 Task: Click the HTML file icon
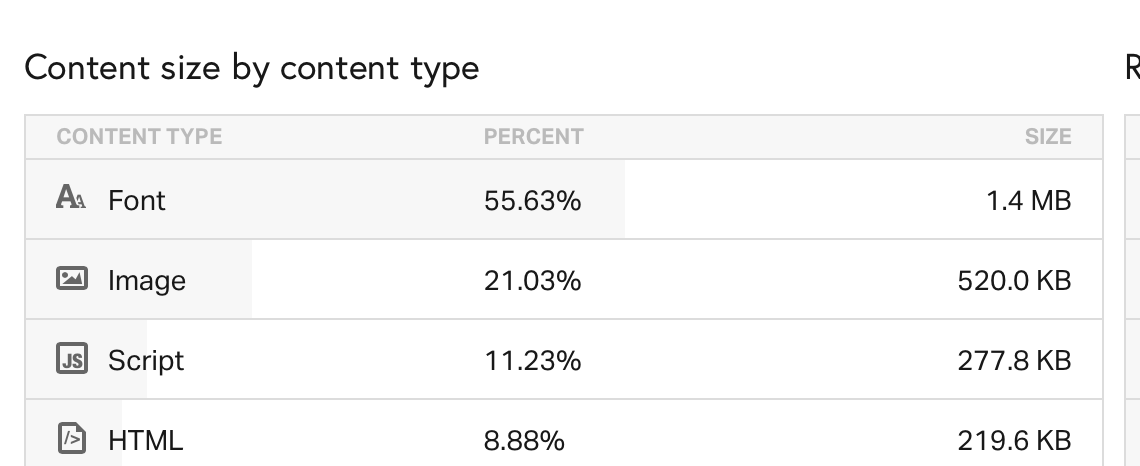71,438
